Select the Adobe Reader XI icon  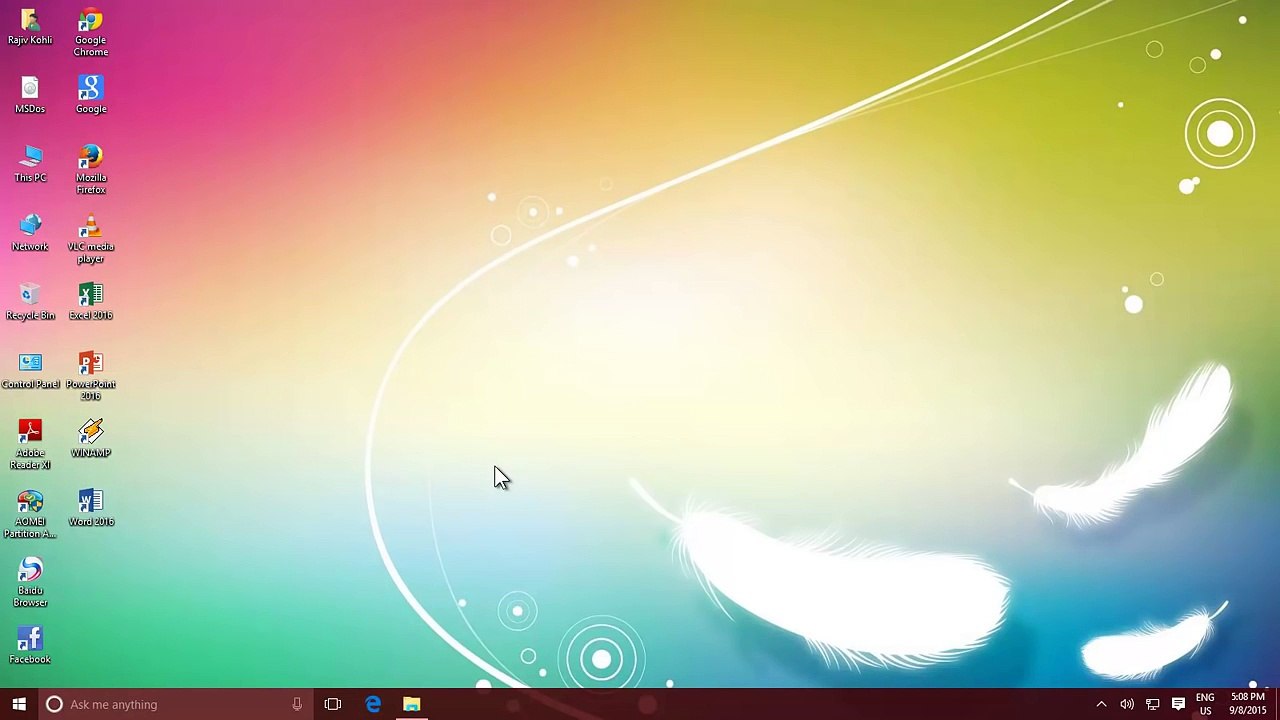30,446
